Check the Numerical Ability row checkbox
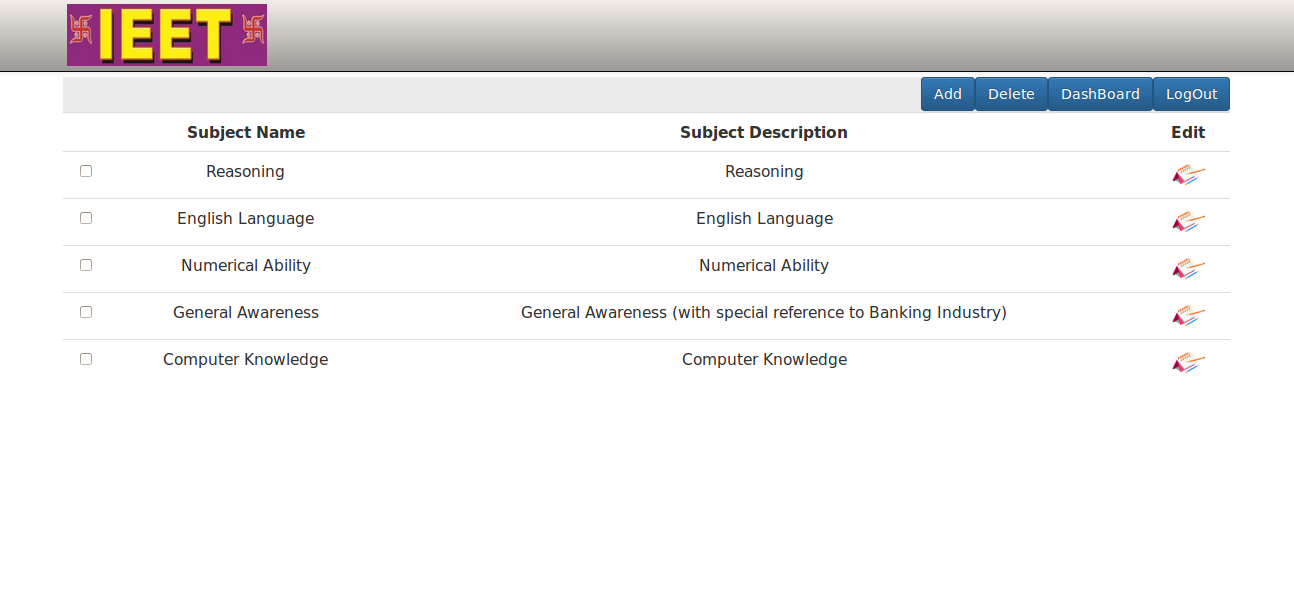 click(86, 265)
